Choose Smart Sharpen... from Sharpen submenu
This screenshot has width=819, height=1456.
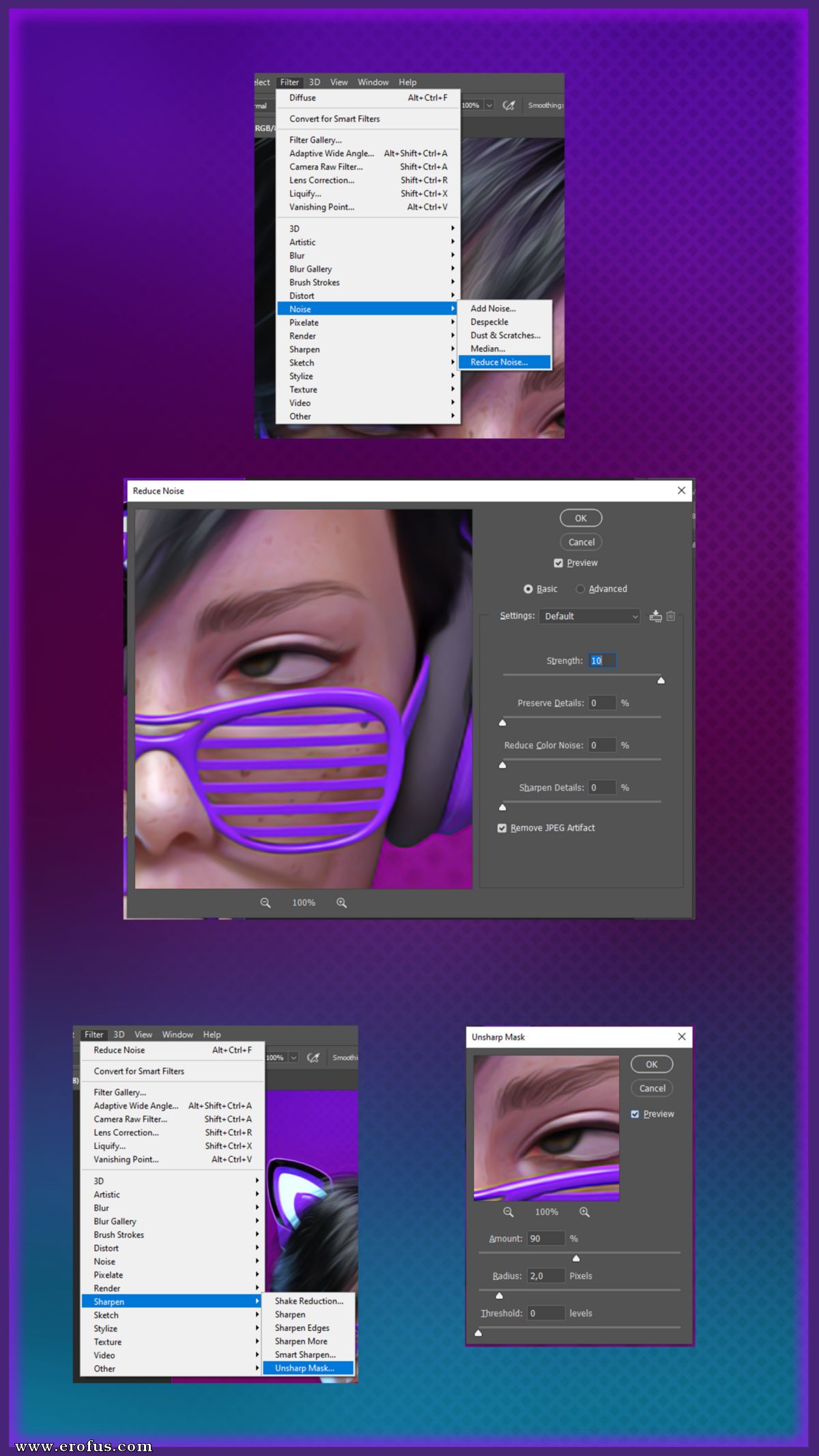click(x=308, y=1354)
